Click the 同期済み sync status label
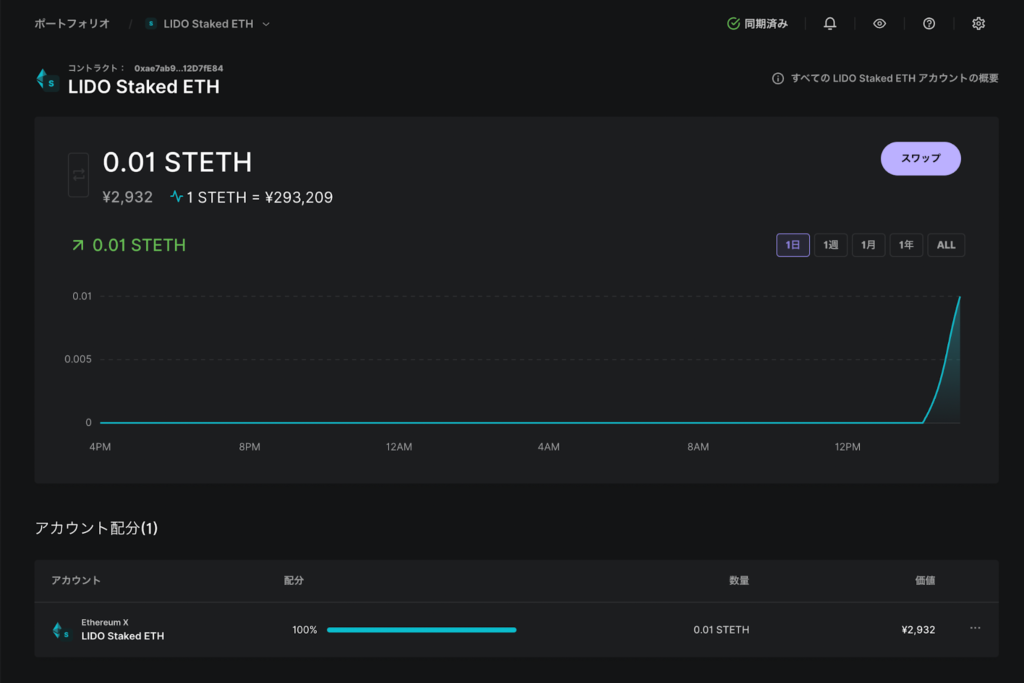1024x683 pixels. (x=766, y=24)
